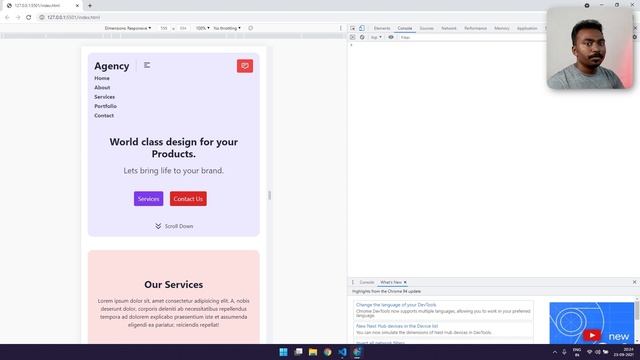Open Visual Studio Code from the taskbar
This screenshot has width=640, height=360.
coord(342,352)
